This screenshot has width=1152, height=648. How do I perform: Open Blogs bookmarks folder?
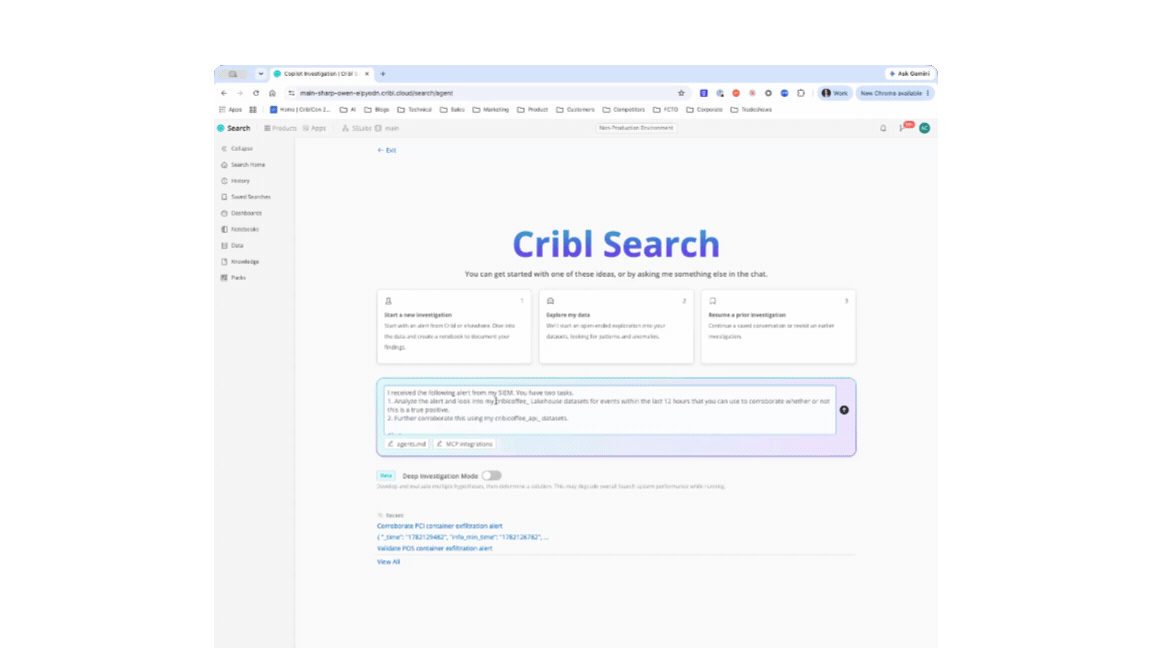[377, 109]
